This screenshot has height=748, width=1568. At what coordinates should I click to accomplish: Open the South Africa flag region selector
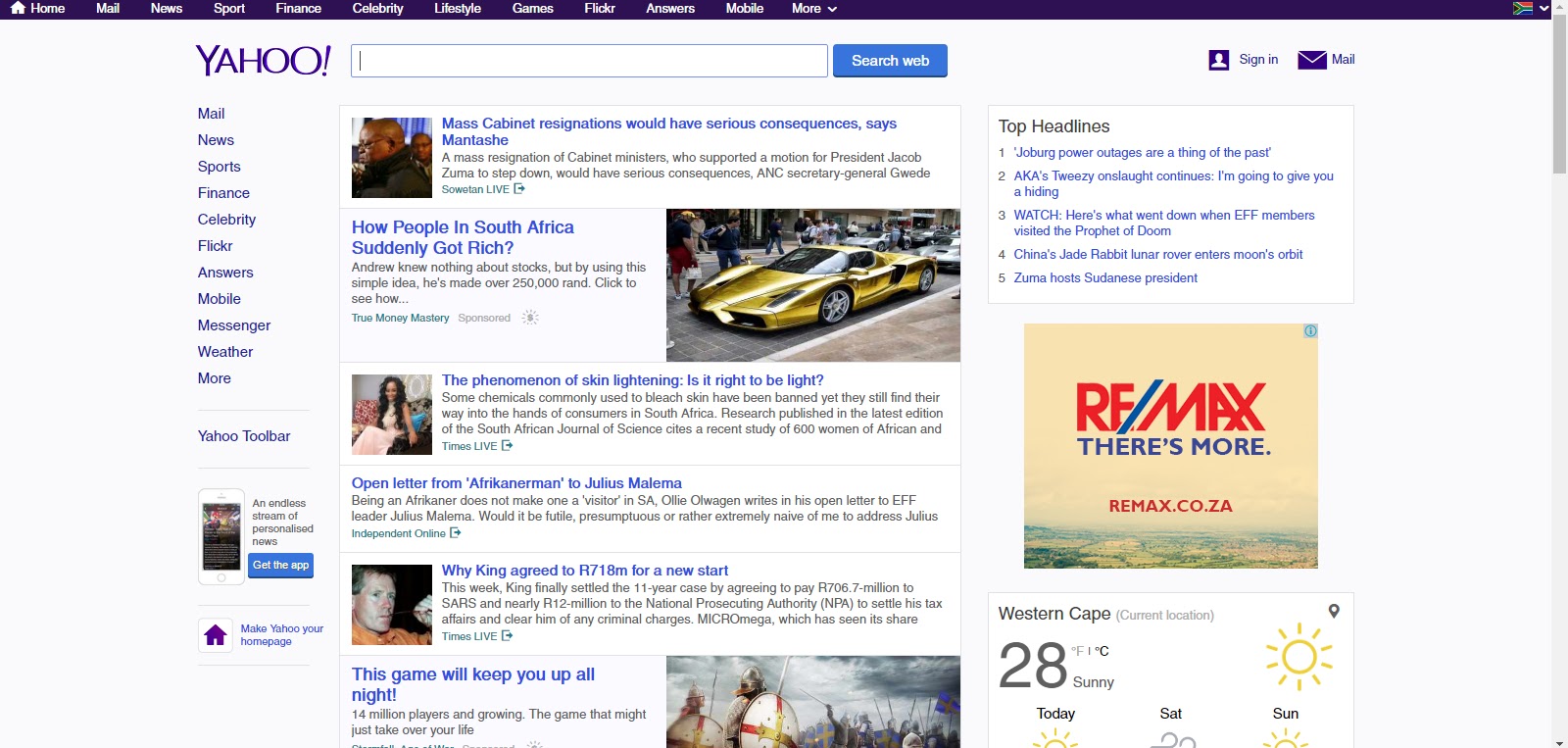click(1522, 8)
